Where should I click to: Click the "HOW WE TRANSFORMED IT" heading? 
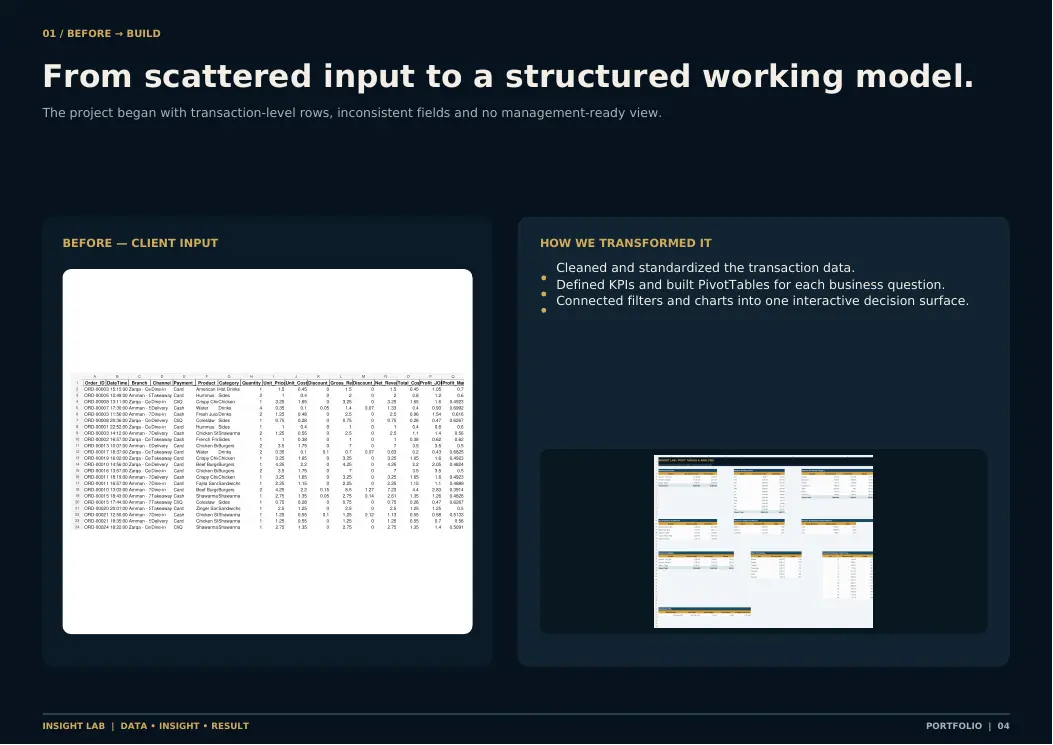[x=626, y=243]
